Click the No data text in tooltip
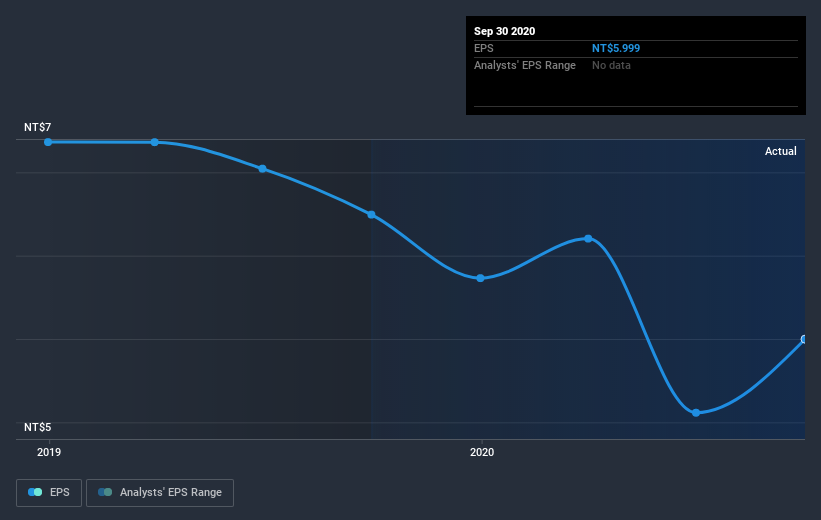 click(611, 65)
